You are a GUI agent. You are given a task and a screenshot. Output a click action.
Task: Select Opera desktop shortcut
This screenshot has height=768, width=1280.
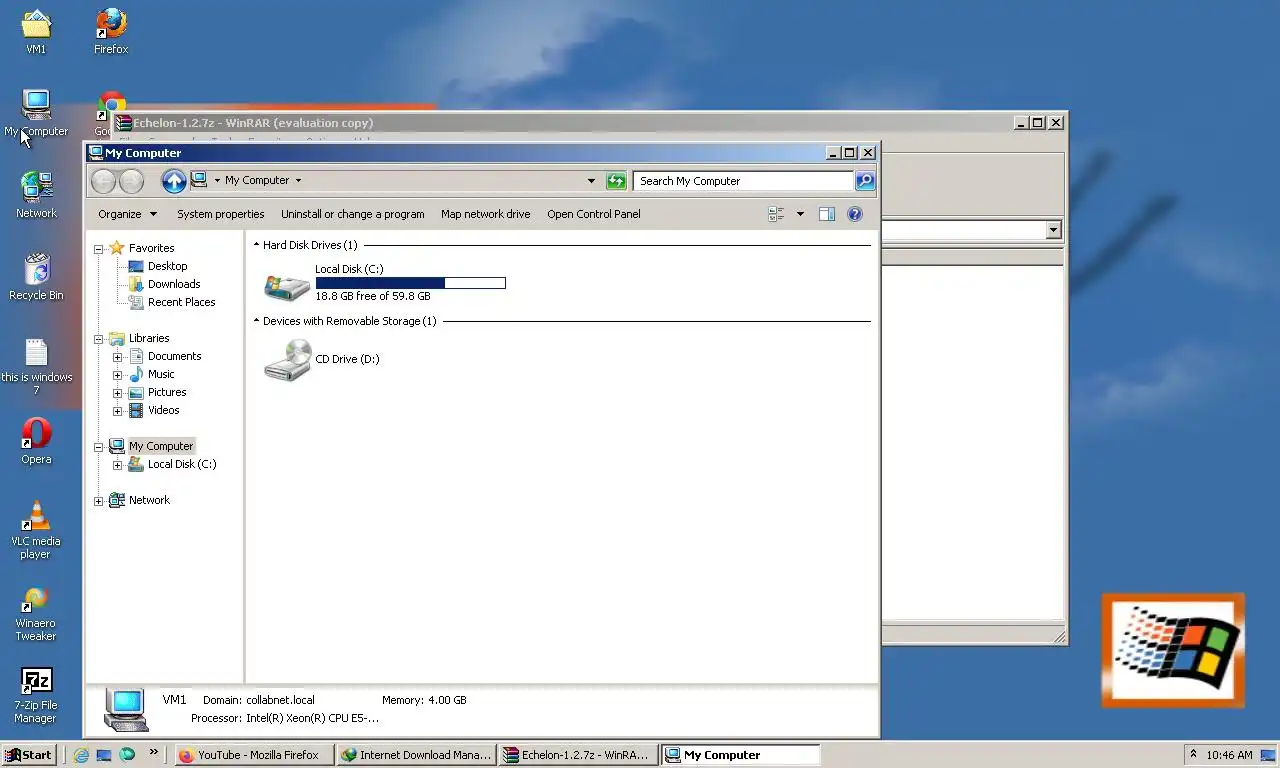coord(36,441)
